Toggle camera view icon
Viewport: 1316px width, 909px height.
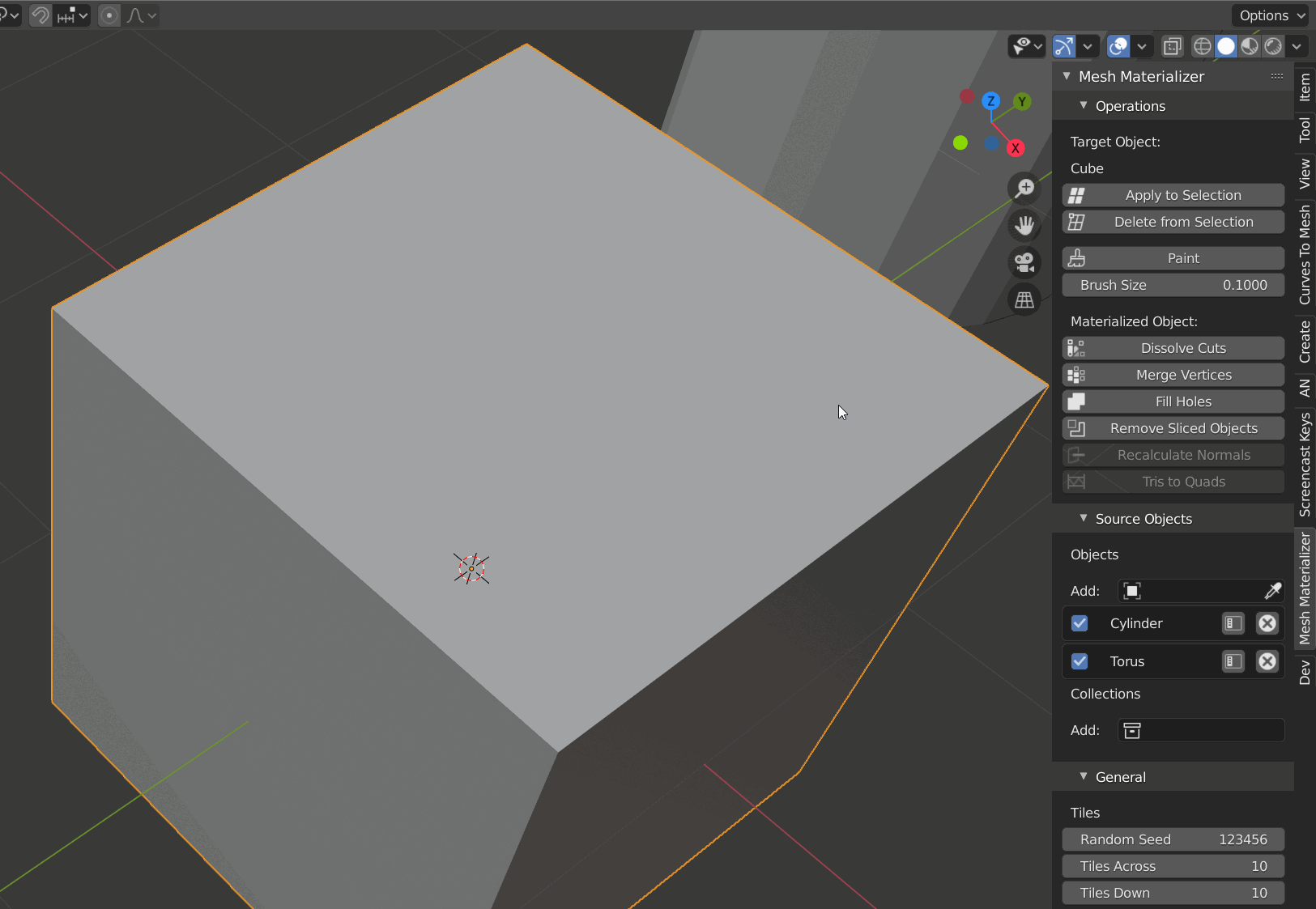pos(1024,262)
